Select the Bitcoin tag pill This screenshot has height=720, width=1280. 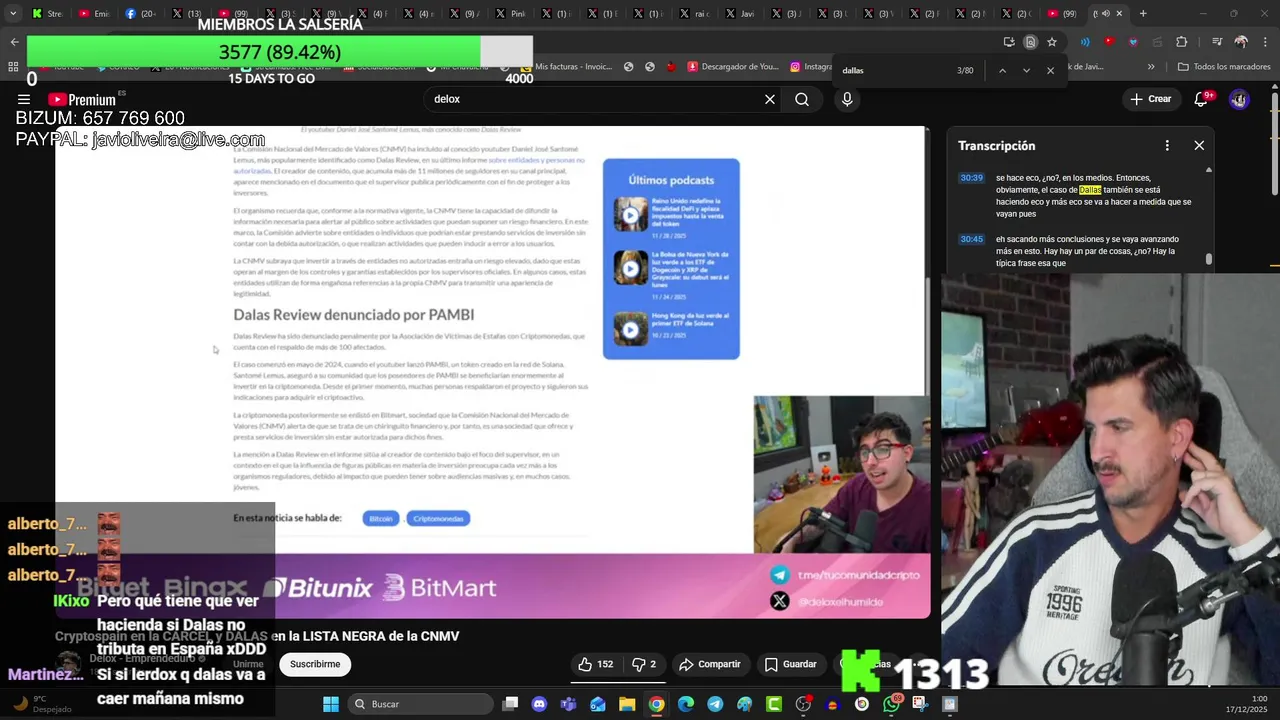pyautogui.click(x=381, y=518)
